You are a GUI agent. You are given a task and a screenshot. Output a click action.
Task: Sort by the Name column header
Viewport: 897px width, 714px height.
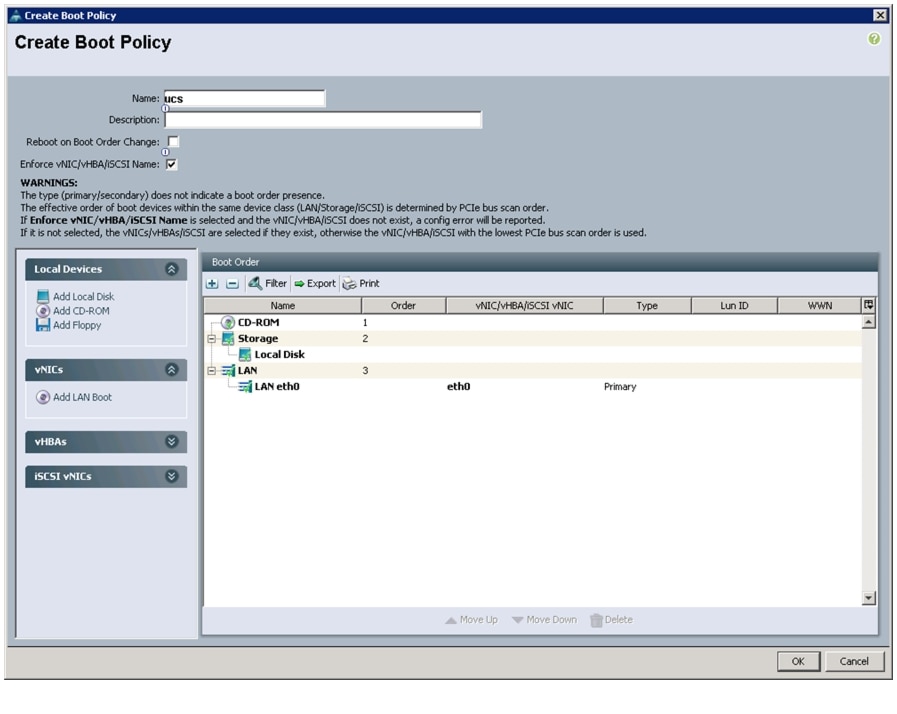coord(283,306)
